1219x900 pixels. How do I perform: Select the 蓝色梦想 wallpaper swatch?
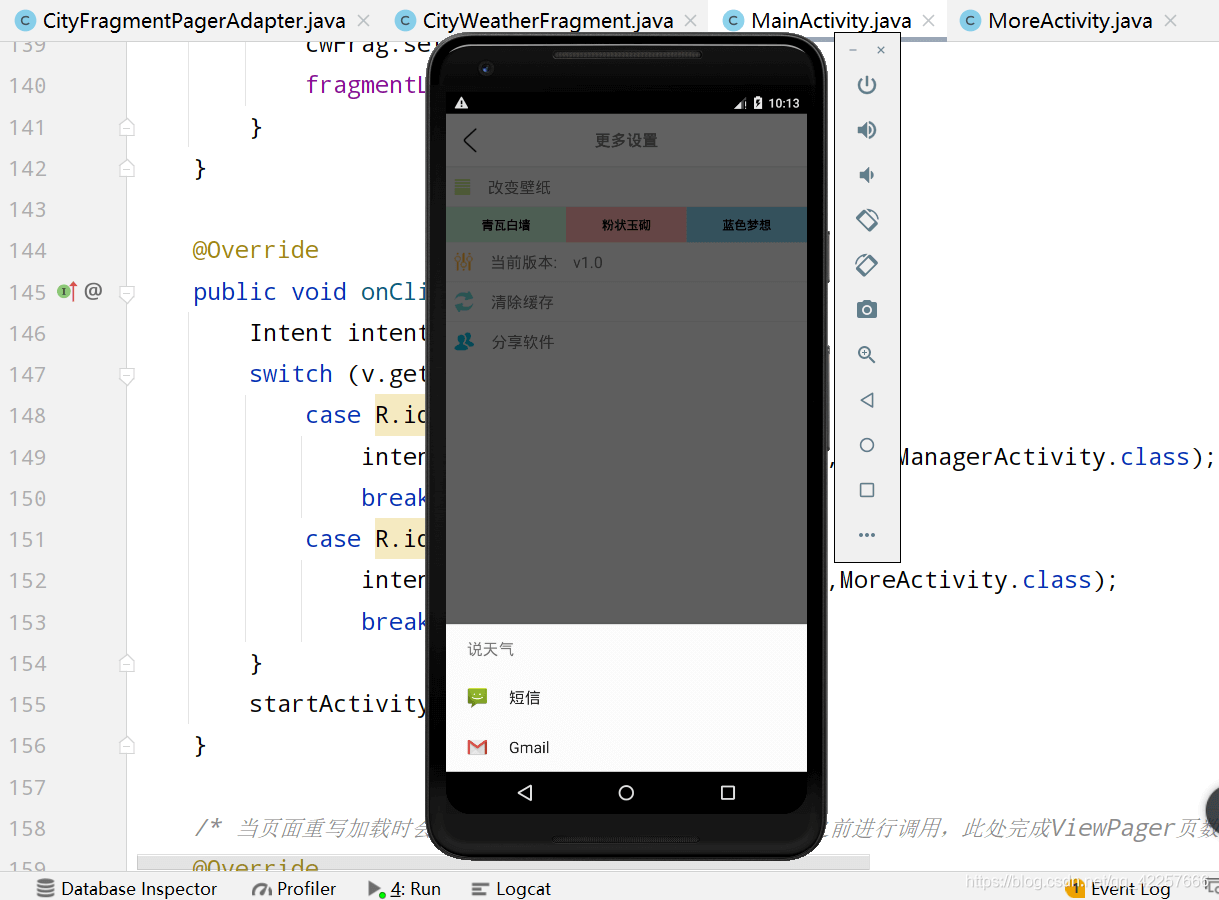click(x=747, y=224)
